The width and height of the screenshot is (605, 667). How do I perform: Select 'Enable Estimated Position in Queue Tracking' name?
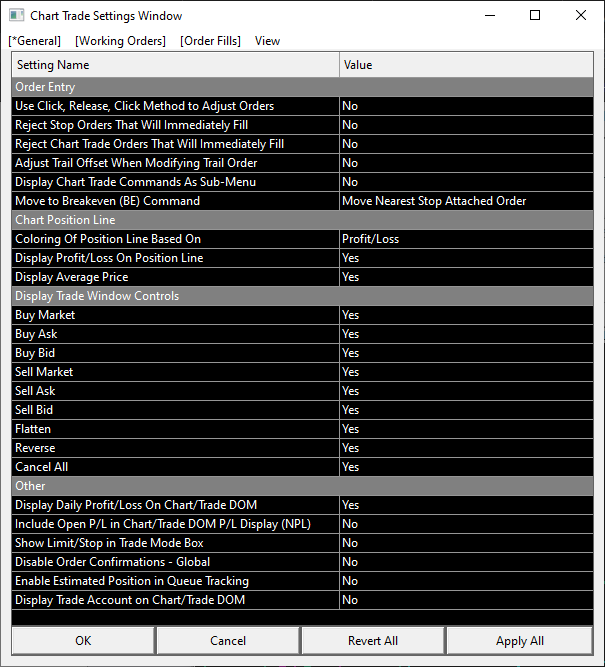[175, 581]
